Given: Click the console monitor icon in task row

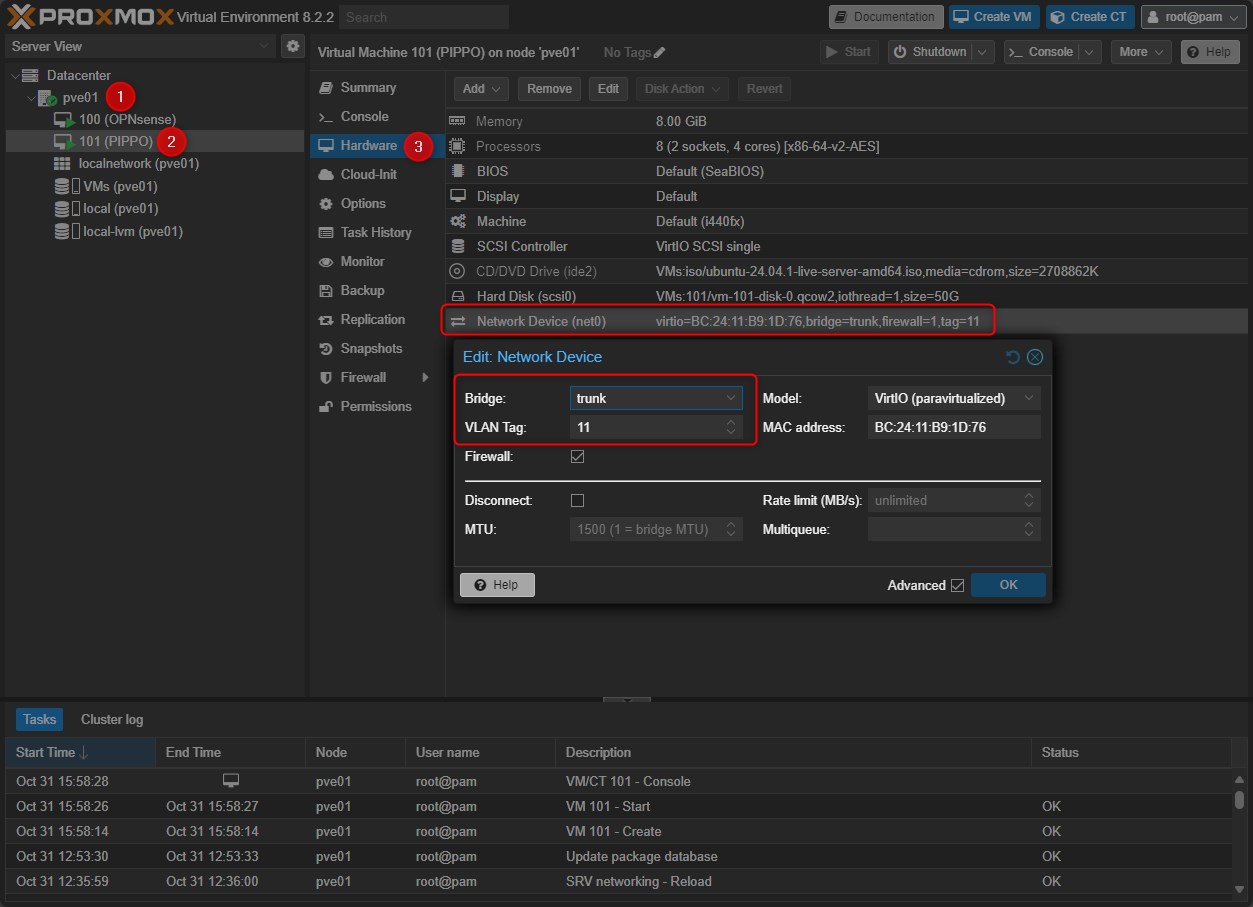Looking at the screenshot, I should click(230, 780).
